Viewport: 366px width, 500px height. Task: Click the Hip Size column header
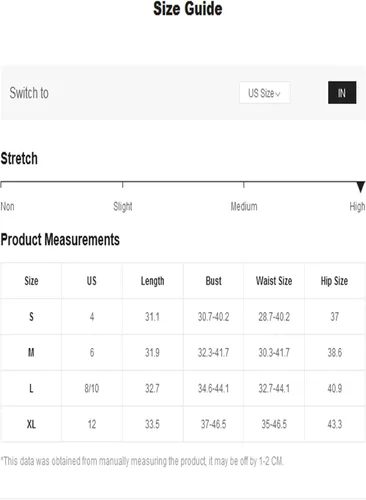click(334, 281)
